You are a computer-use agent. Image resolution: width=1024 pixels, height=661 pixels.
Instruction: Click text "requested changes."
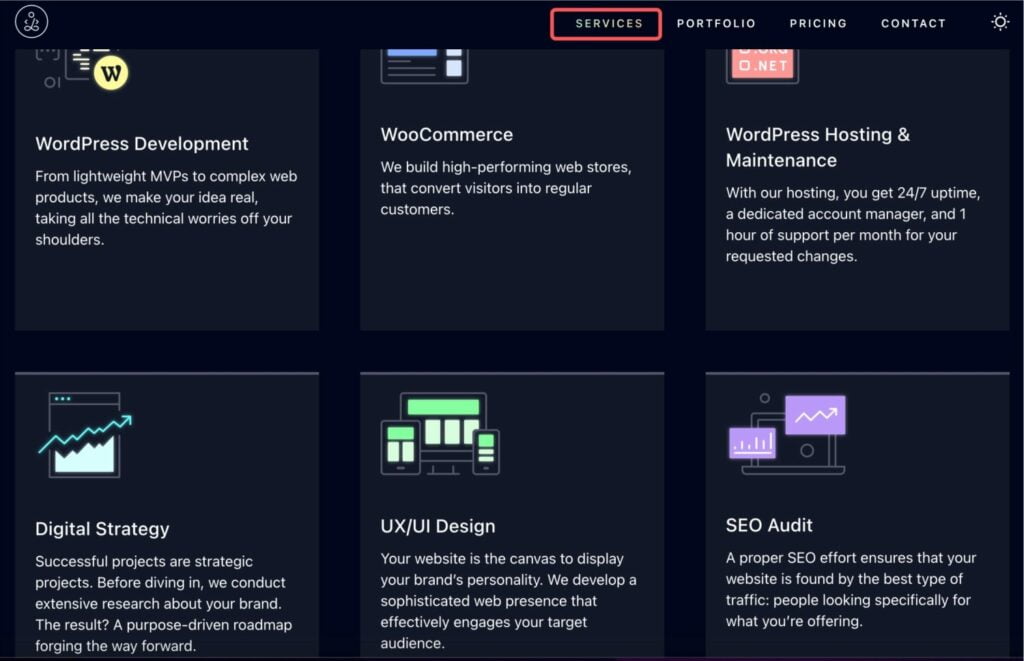[x=792, y=257]
